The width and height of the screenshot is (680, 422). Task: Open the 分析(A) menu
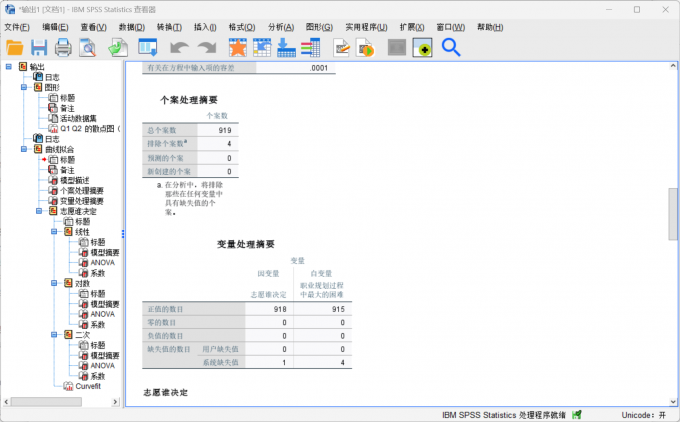click(281, 27)
